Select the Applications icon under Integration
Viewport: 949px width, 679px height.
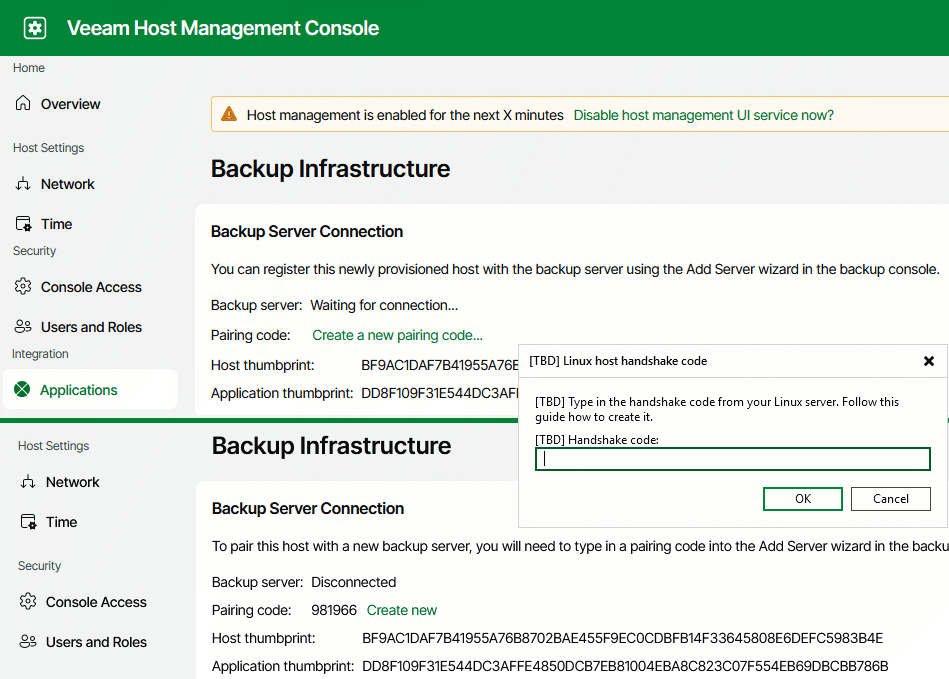[x=23, y=390]
